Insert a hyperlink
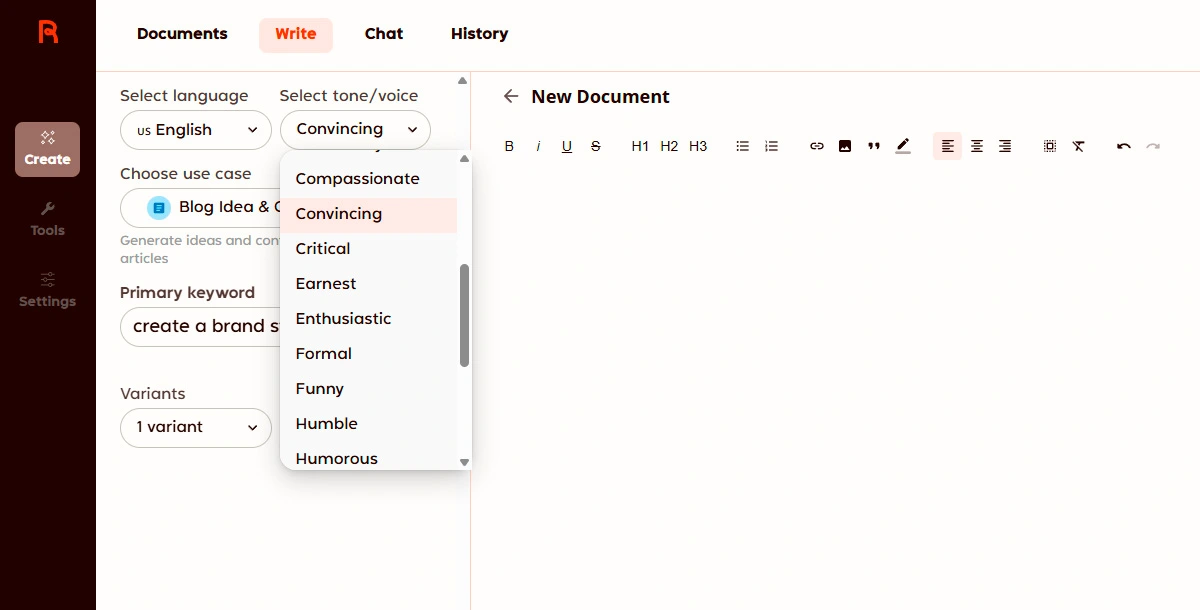Image resolution: width=1200 pixels, height=610 pixels. tap(817, 146)
